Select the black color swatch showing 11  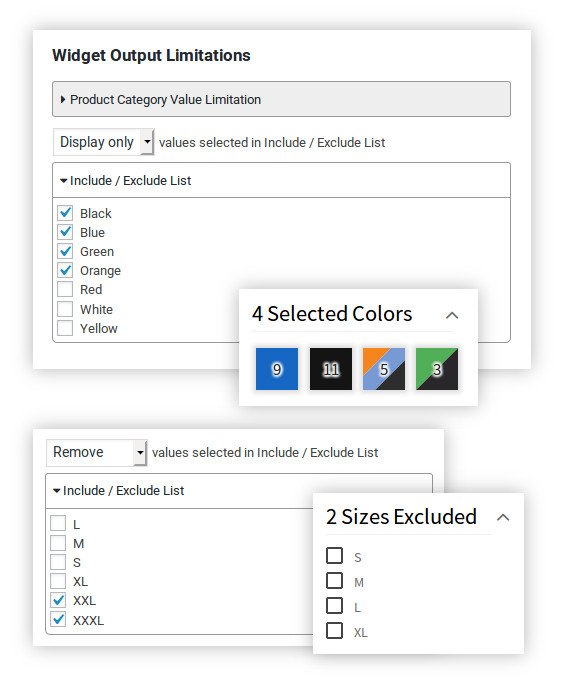[331, 369]
